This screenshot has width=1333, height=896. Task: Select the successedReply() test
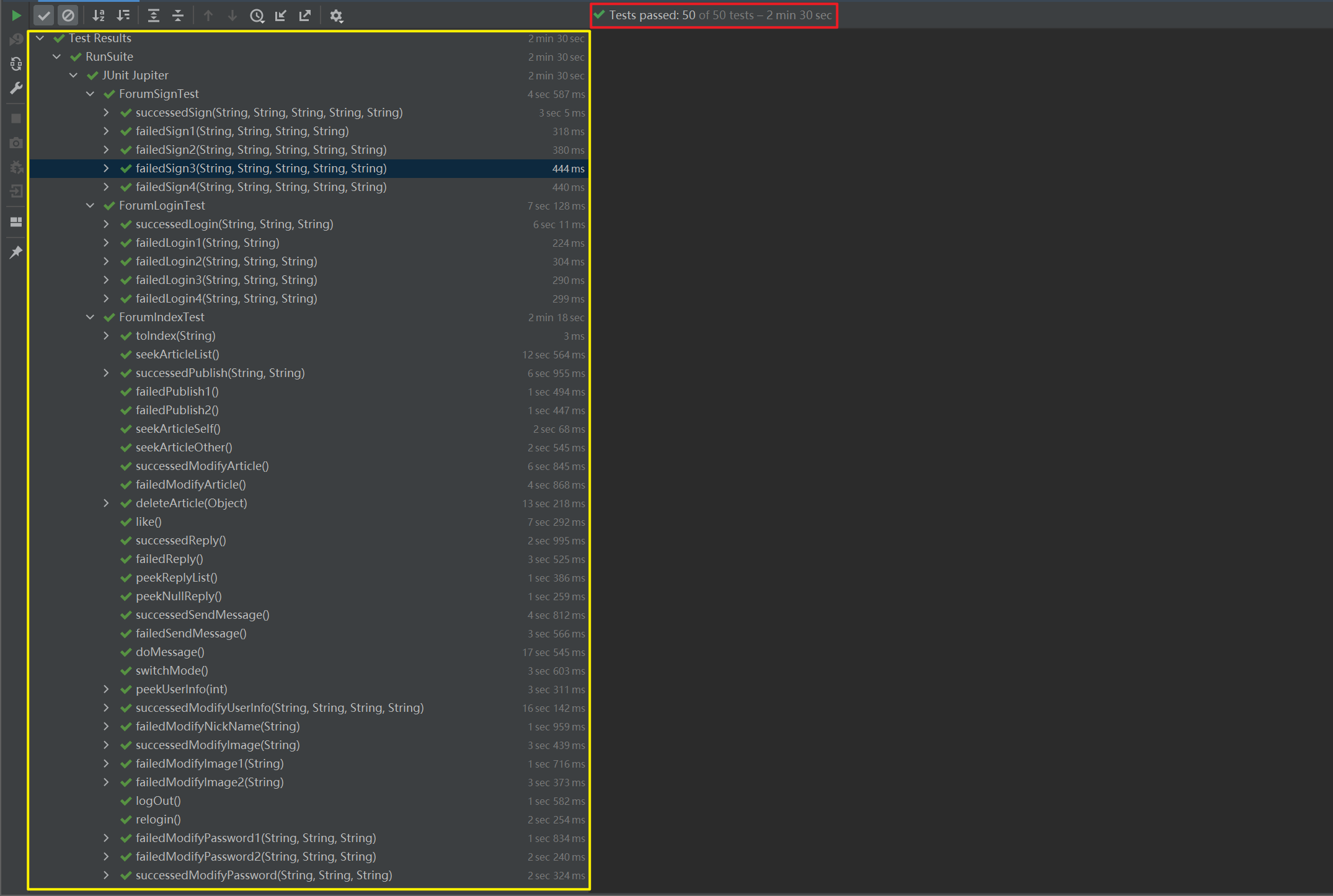pyautogui.click(x=309, y=541)
